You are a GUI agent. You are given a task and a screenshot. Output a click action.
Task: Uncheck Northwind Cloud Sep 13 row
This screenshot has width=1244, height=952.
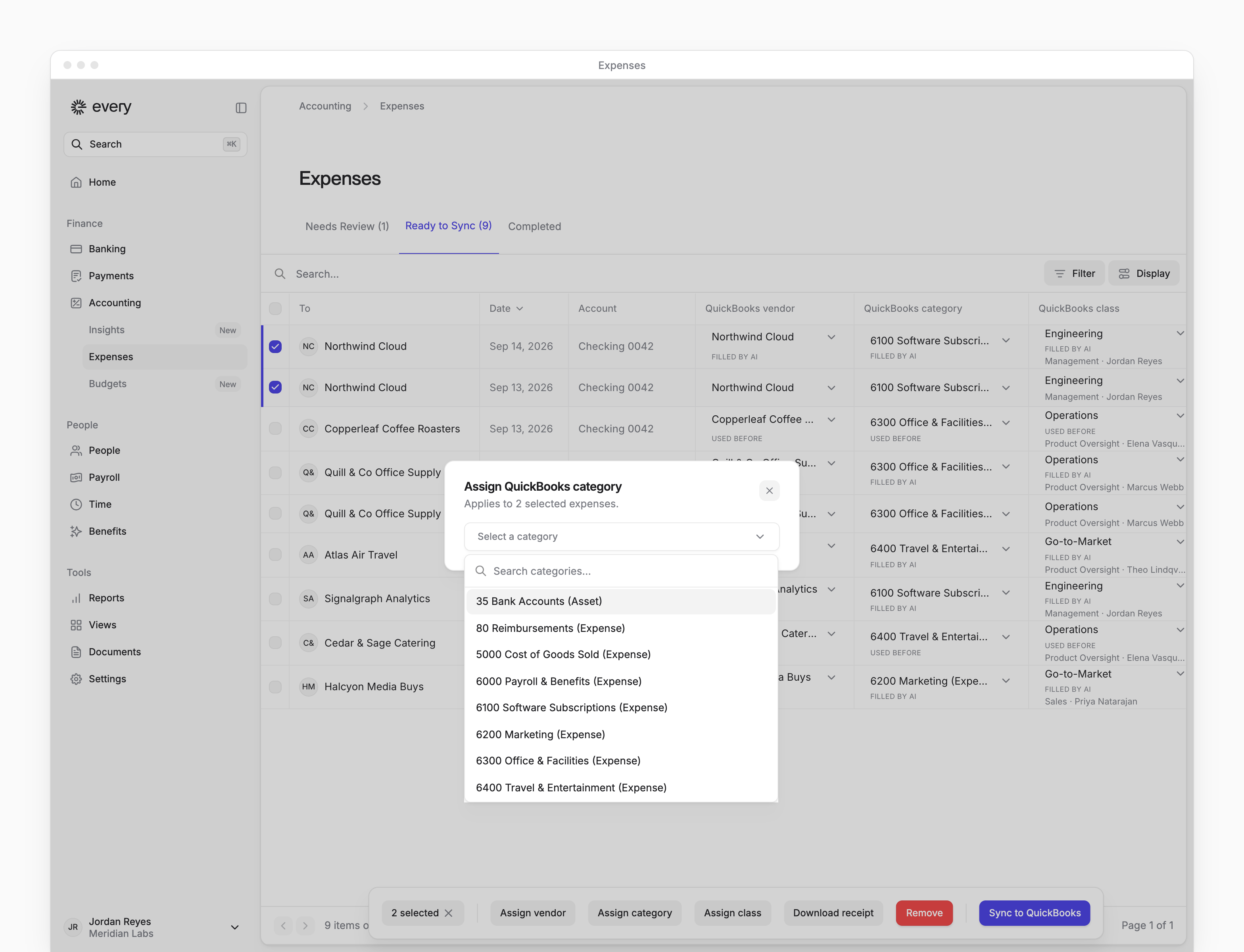275,388
